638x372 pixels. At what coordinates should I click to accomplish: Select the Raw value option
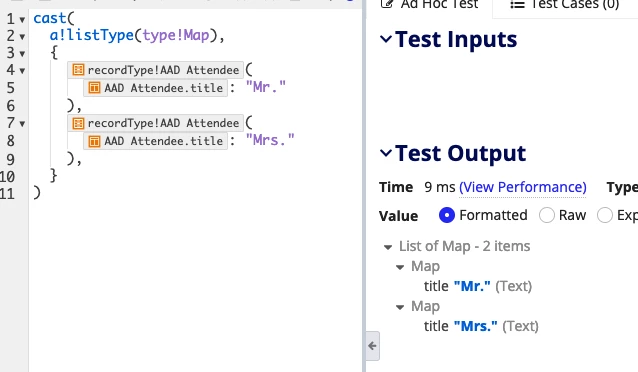pyautogui.click(x=546, y=215)
